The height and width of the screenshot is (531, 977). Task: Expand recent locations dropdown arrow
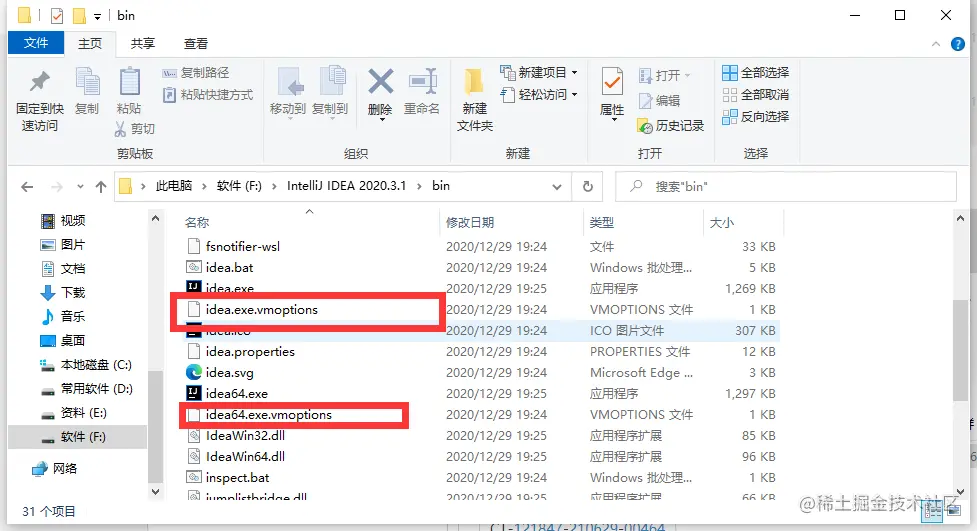[80, 186]
